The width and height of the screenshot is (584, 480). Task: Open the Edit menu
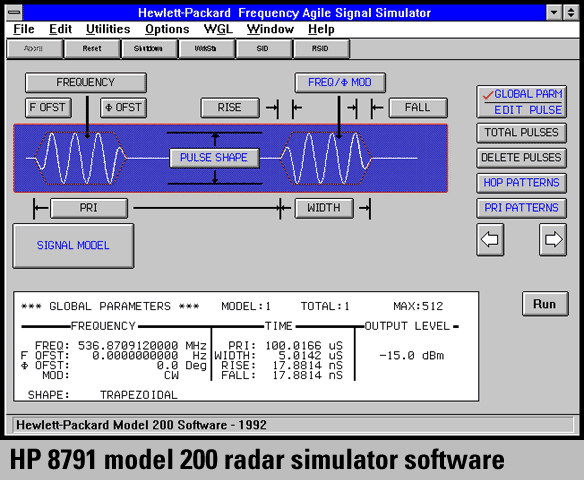(x=60, y=29)
